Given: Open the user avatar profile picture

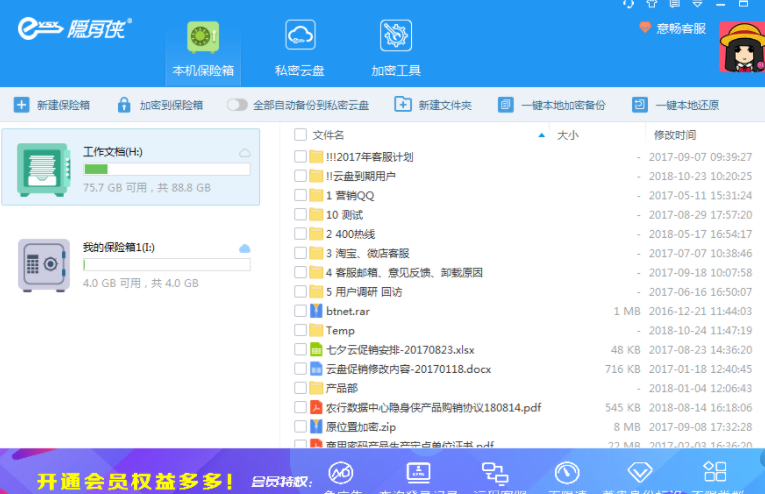Looking at the screenshot, I should (x=742, y=48).
